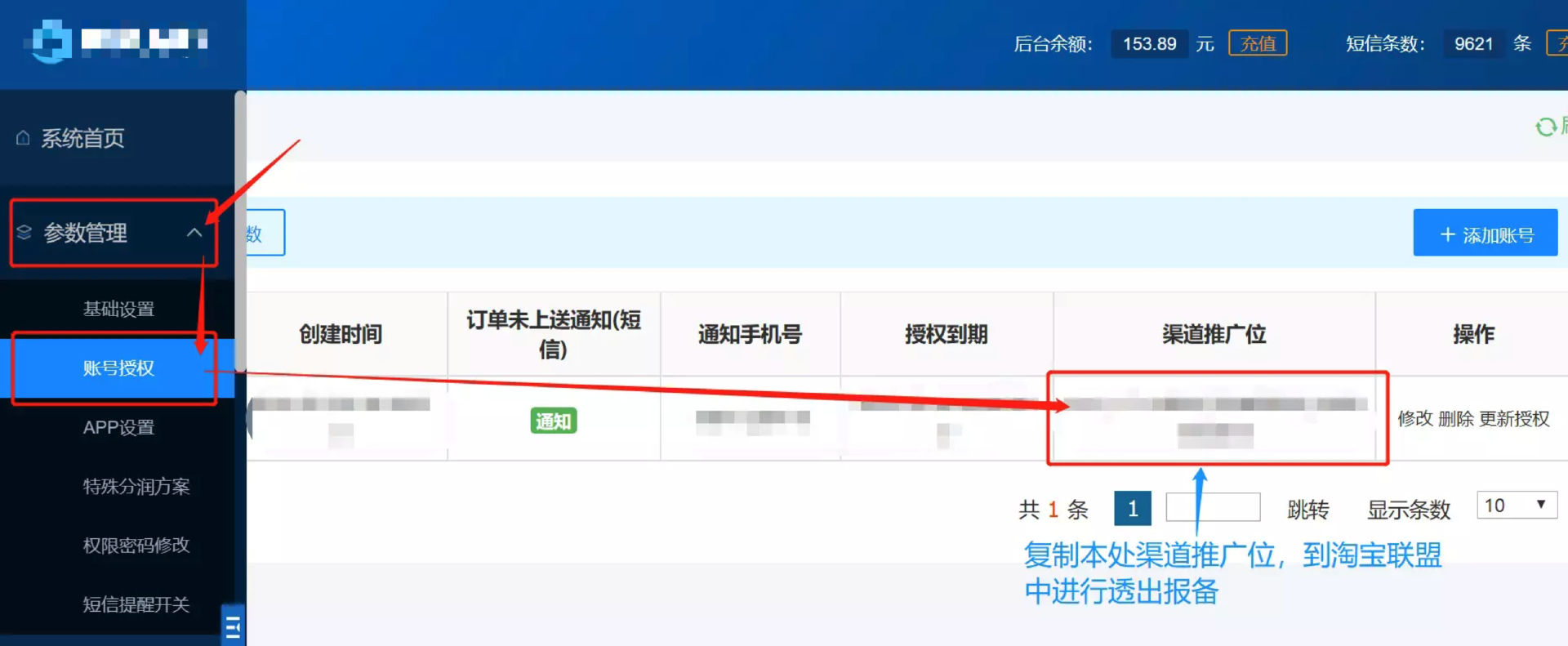
Task: Open 短信提醒开关 menu item
Action: (136, 604)
